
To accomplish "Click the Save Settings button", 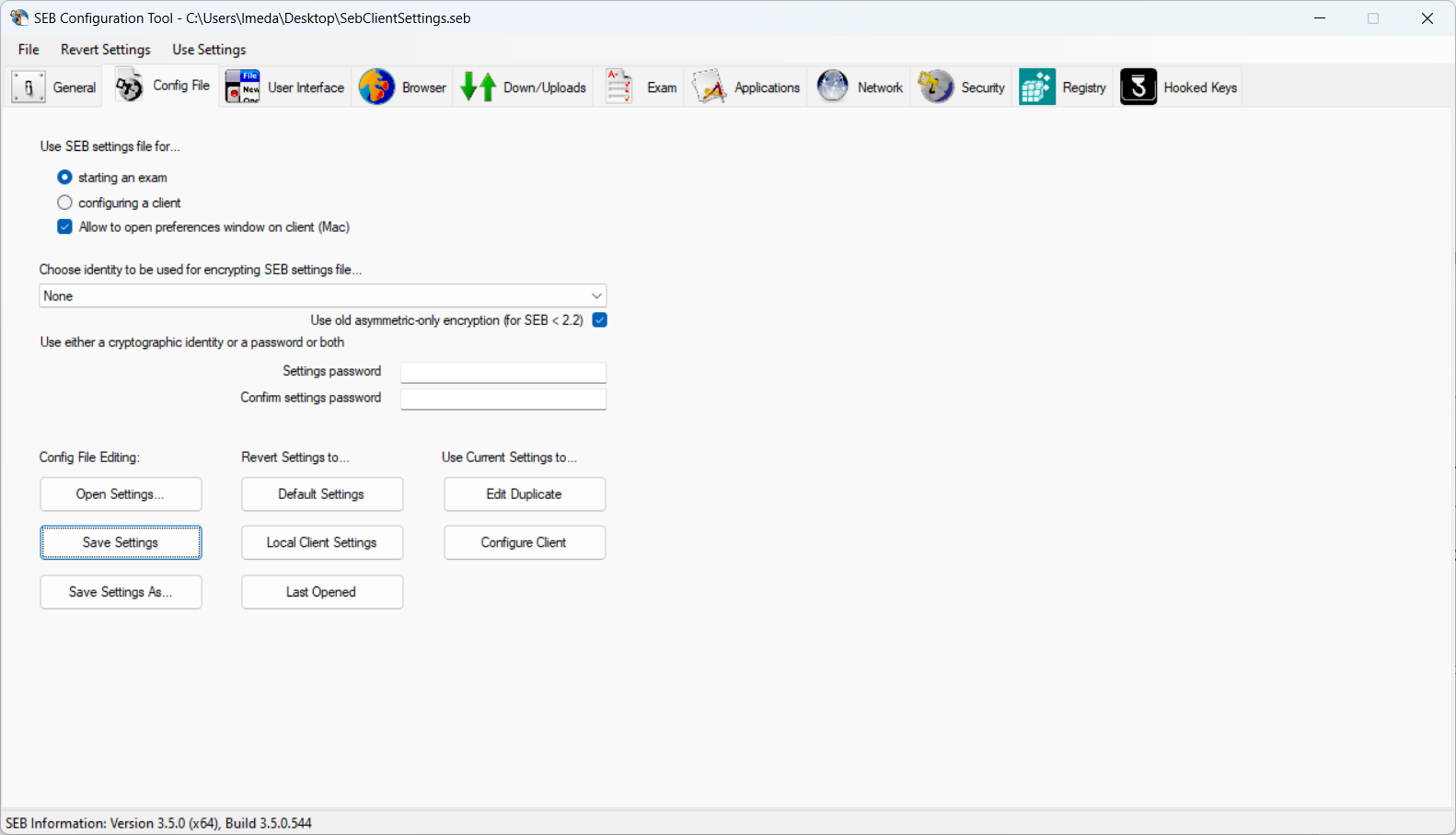I will (121, 542).
